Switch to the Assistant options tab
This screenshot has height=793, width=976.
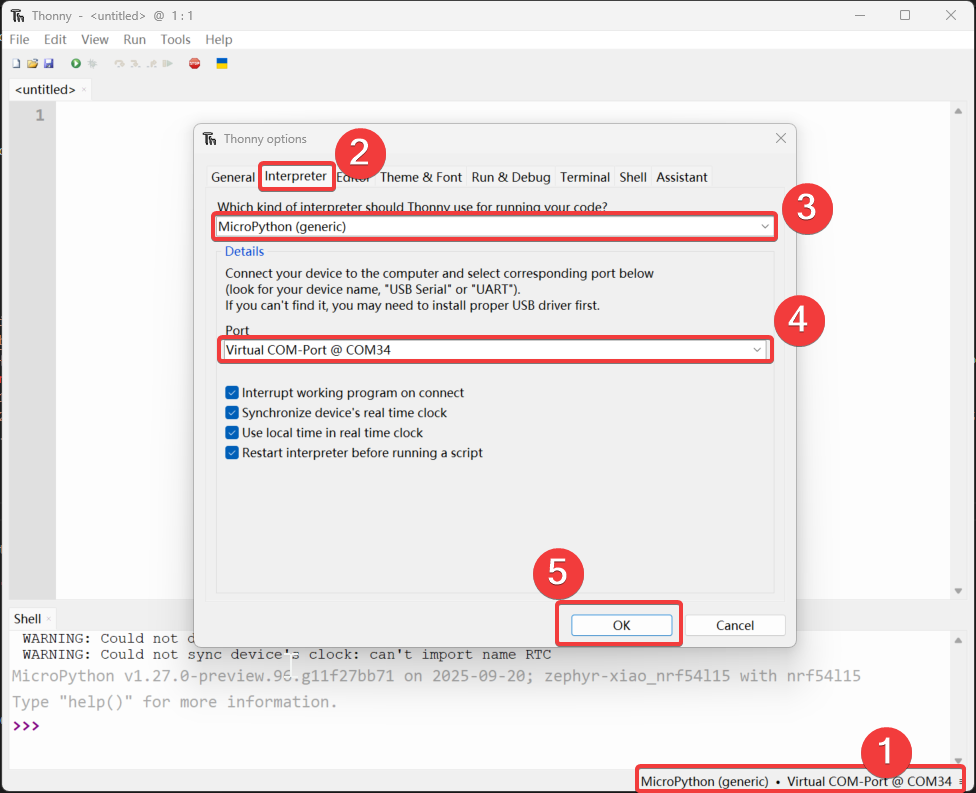[682, 177]
